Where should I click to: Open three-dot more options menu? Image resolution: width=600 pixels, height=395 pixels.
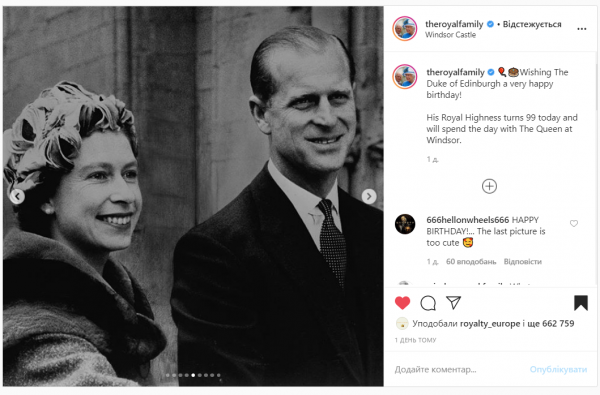click(582, 29)
